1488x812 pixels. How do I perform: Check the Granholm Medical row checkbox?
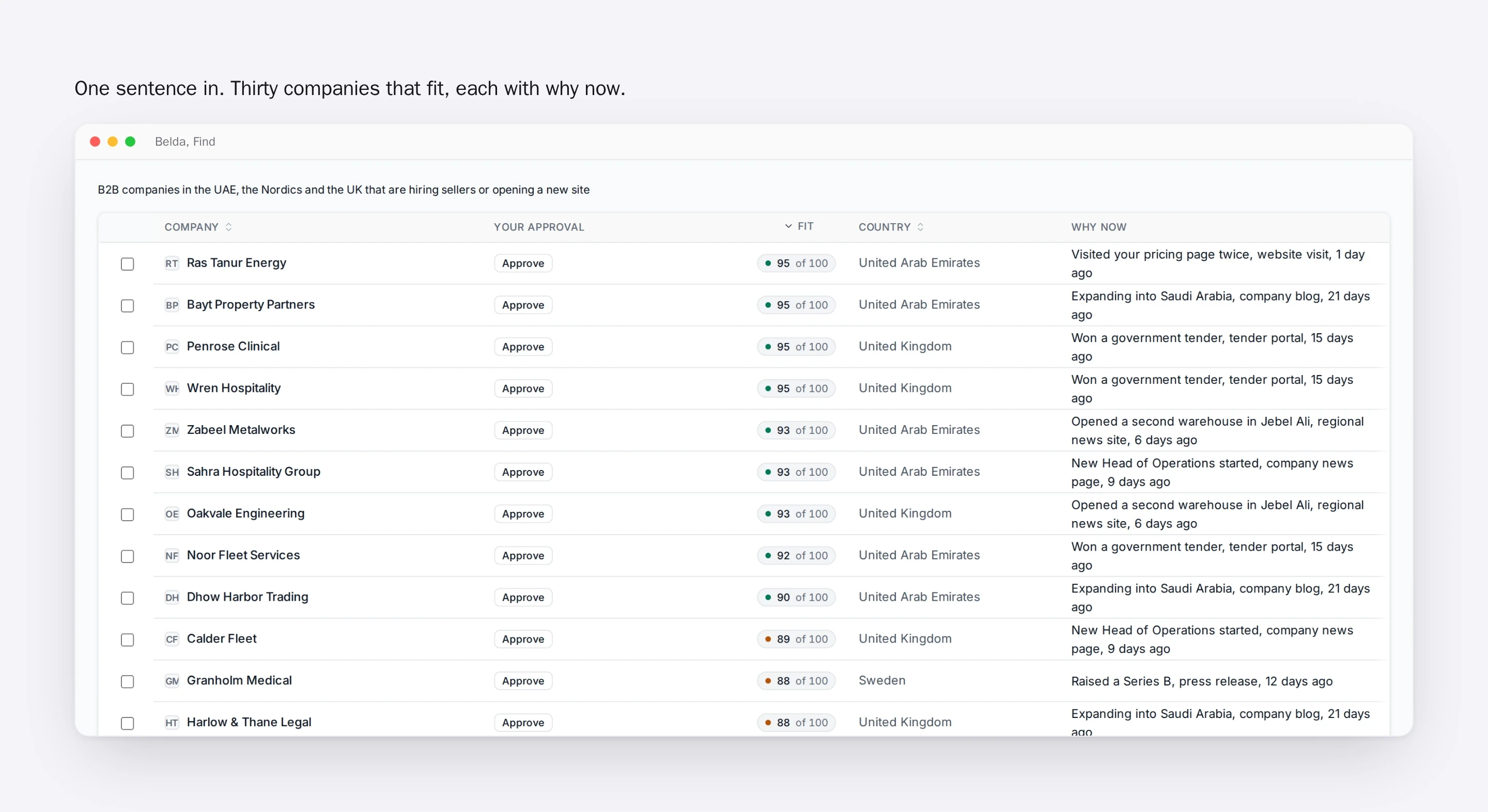127,681
